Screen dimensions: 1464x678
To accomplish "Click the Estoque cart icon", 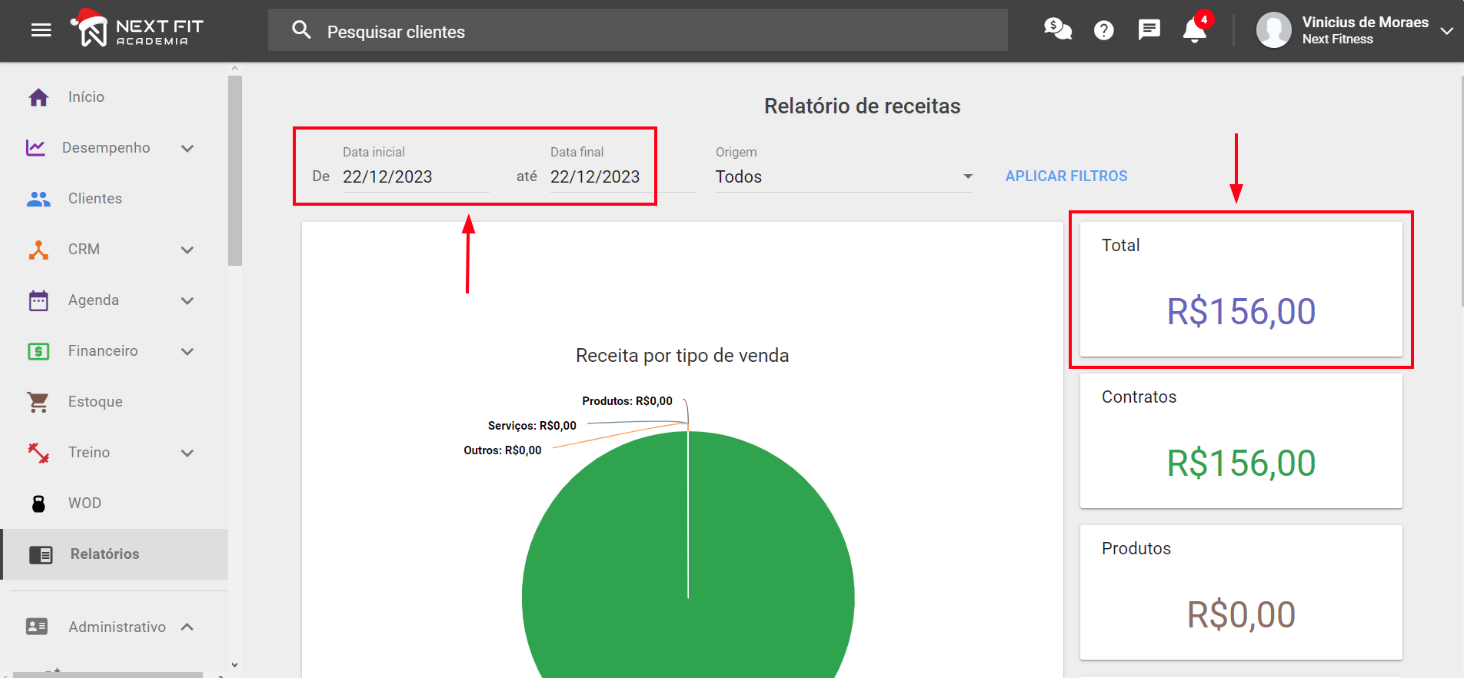I will [38, 402].
